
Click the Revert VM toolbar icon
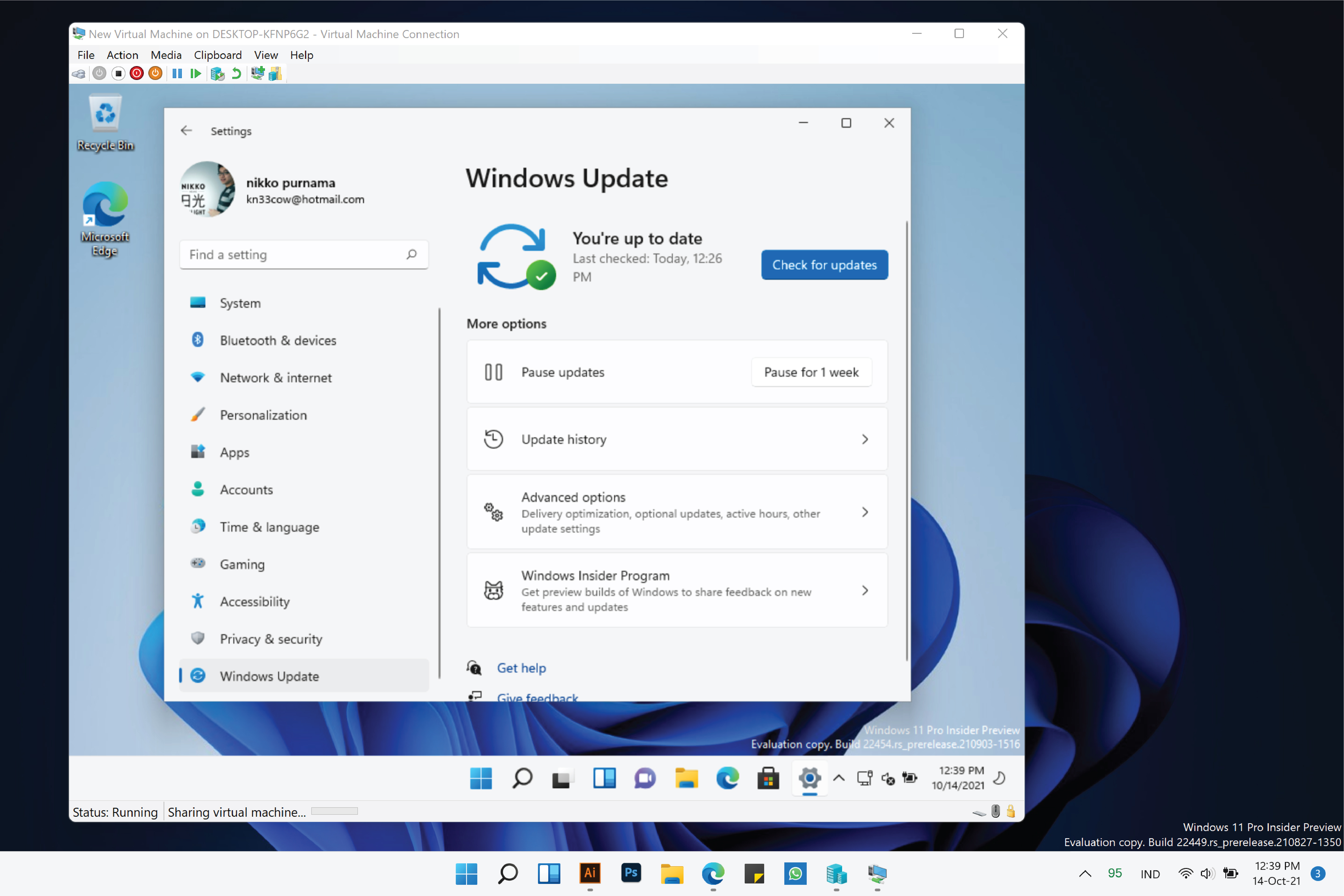tap(236, 74)
